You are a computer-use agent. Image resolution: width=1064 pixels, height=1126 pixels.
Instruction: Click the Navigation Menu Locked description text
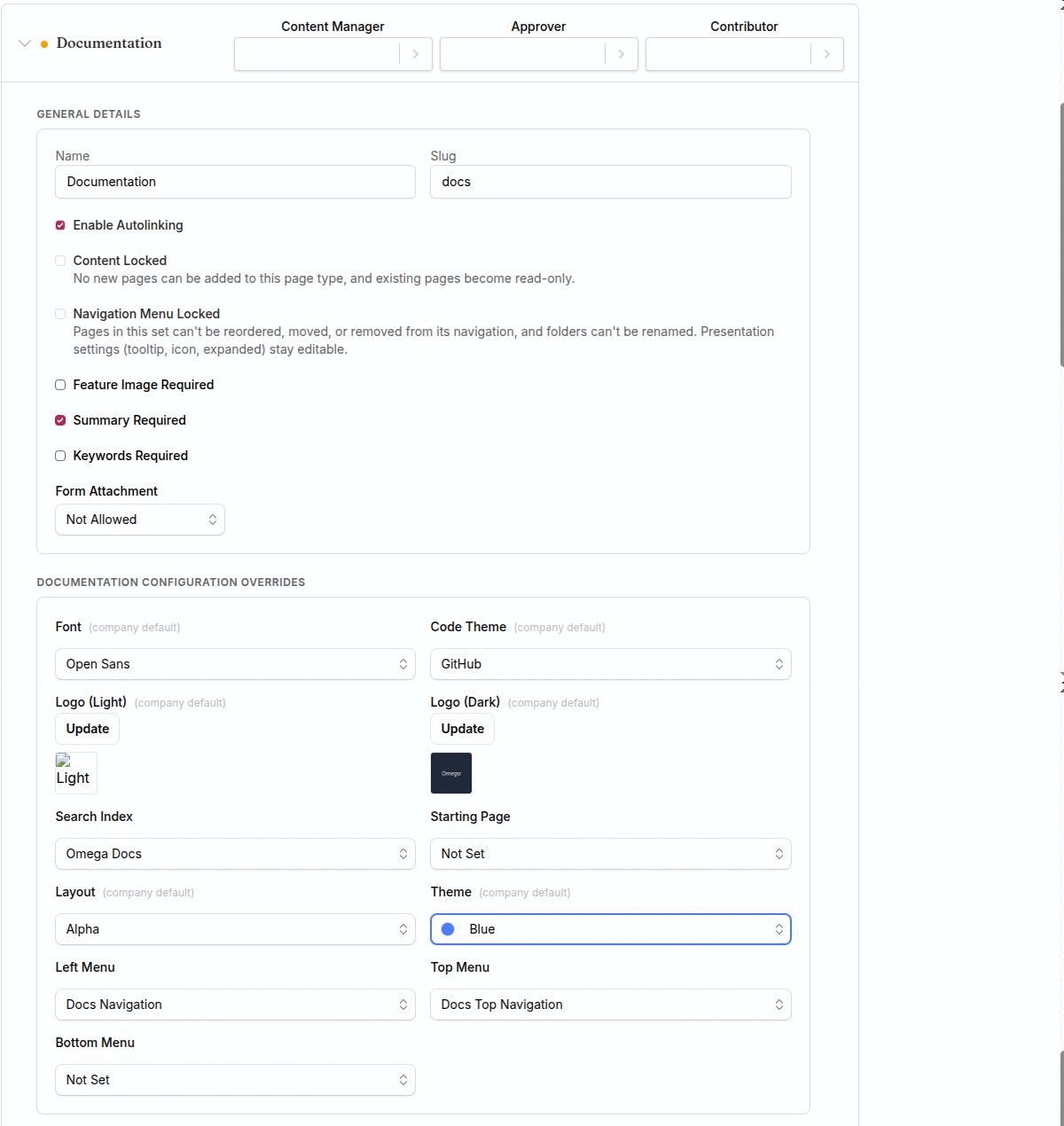click(424, 340)
